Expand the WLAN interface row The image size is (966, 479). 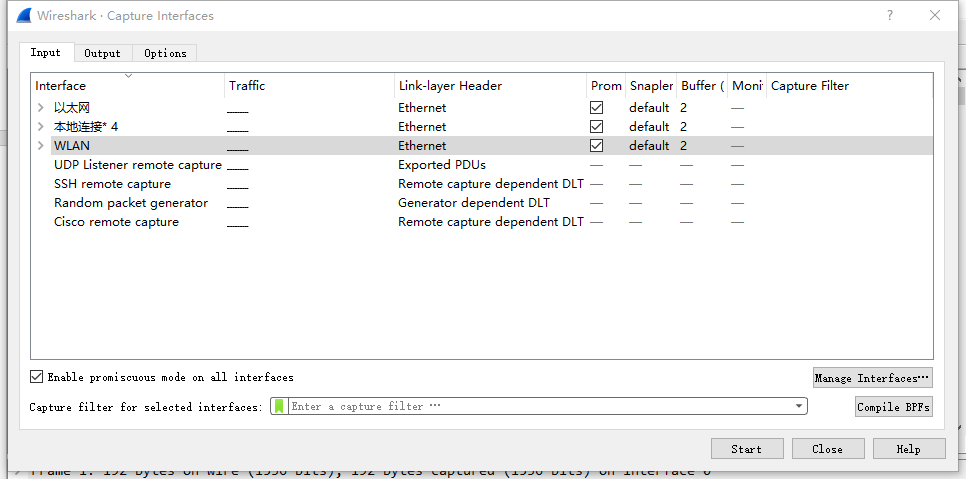tap(41, 146)
